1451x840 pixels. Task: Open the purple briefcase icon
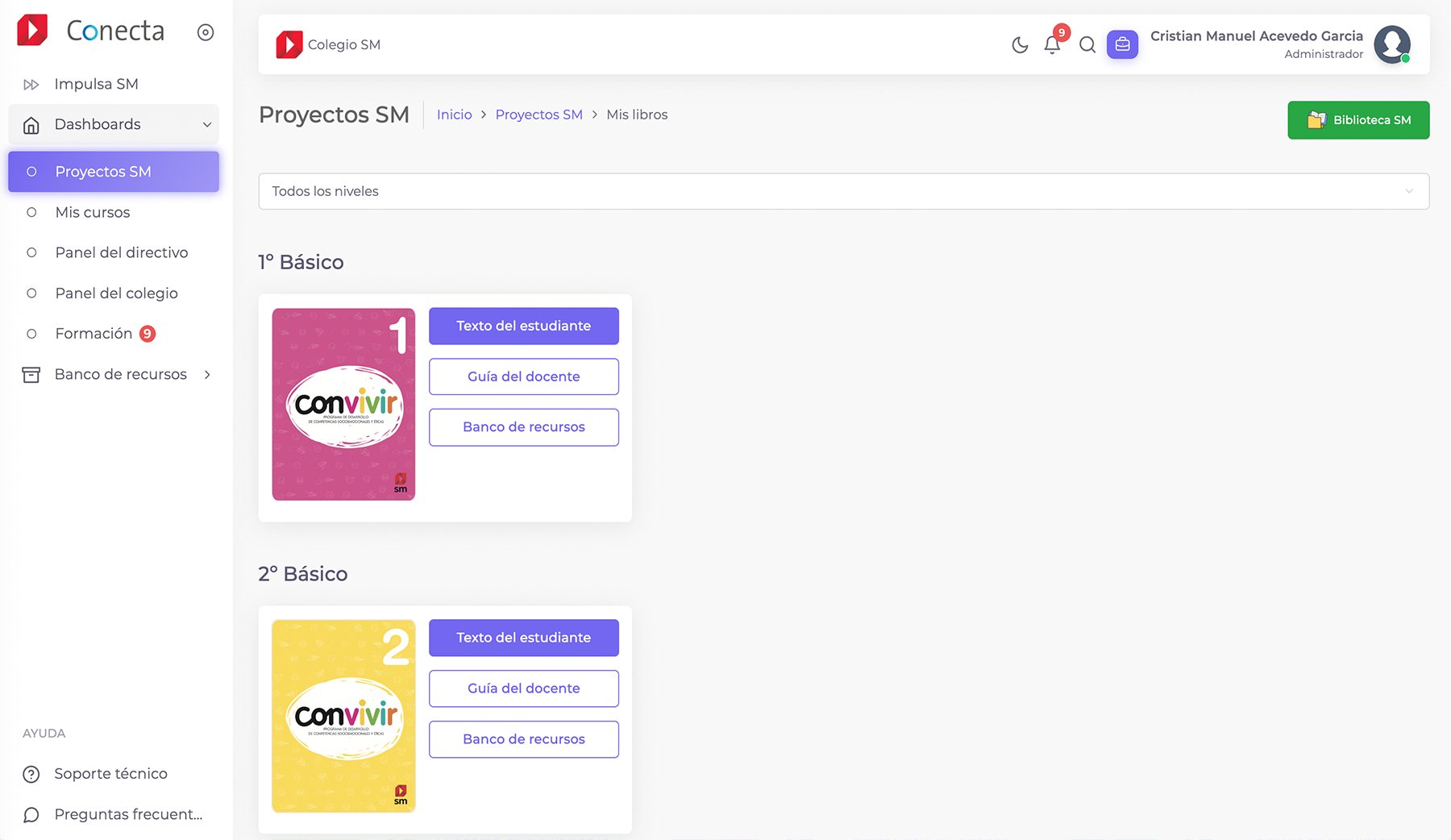(x=1122, y=44)
